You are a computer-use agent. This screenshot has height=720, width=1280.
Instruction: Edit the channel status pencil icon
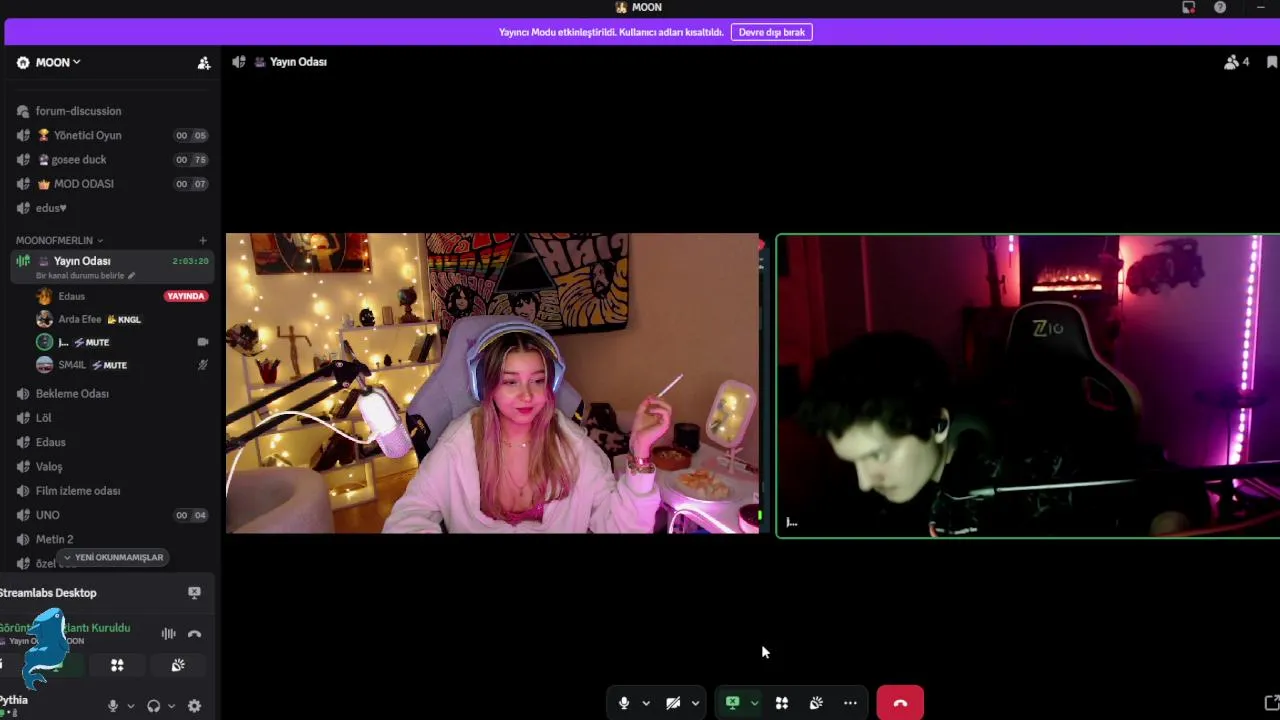coord(131,276)
